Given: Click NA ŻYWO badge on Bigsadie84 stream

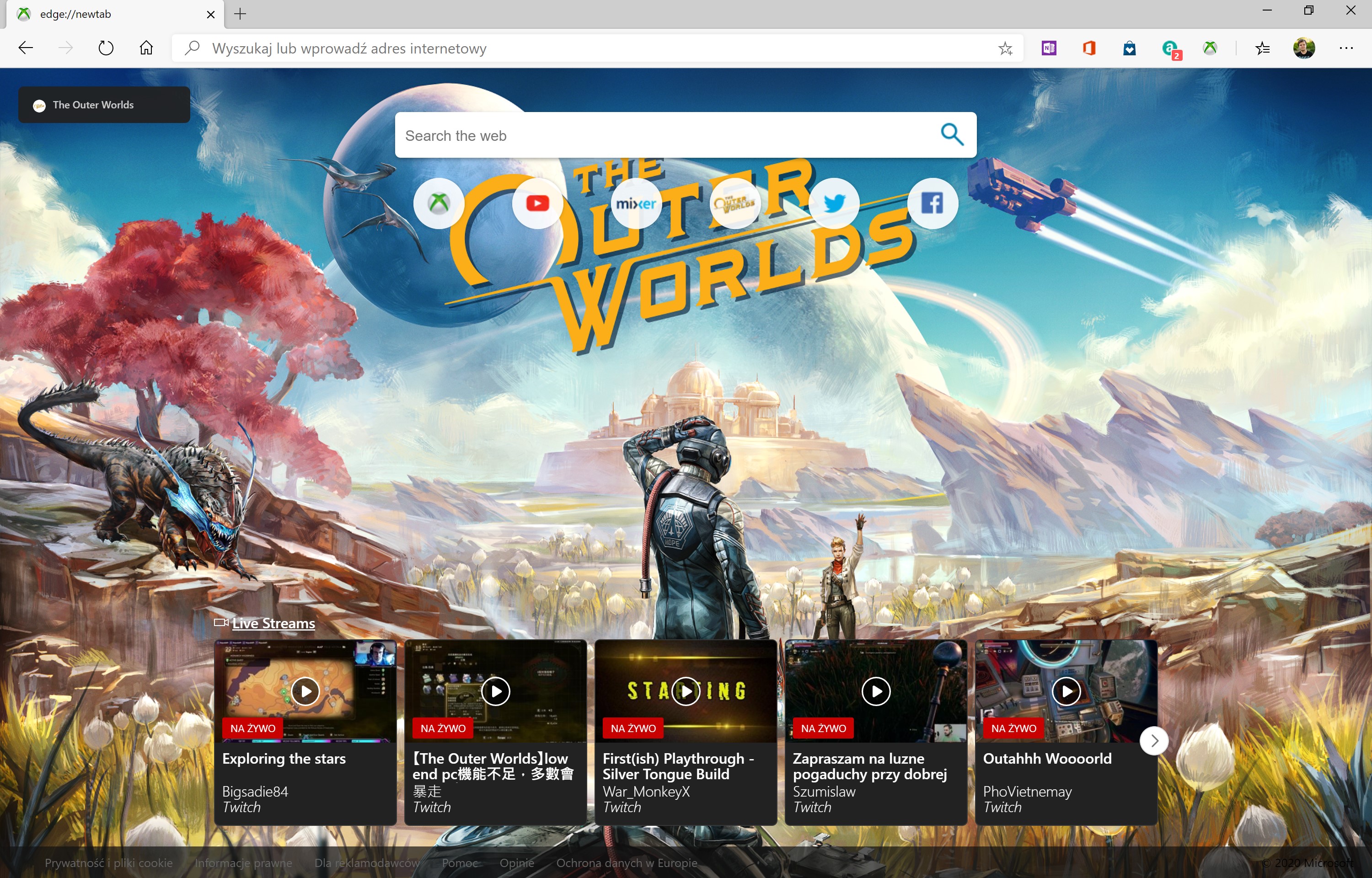Looking at the screenshot, I should (x=252, y=728).
